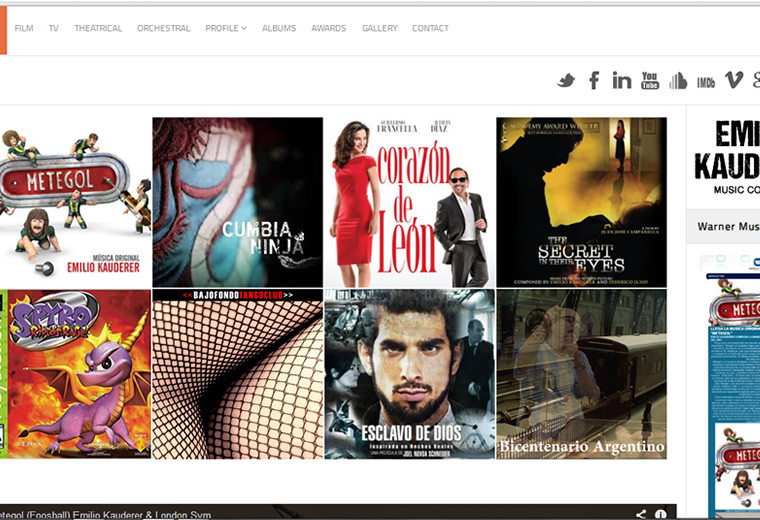Open the Contact menu item

coord(430,28)
